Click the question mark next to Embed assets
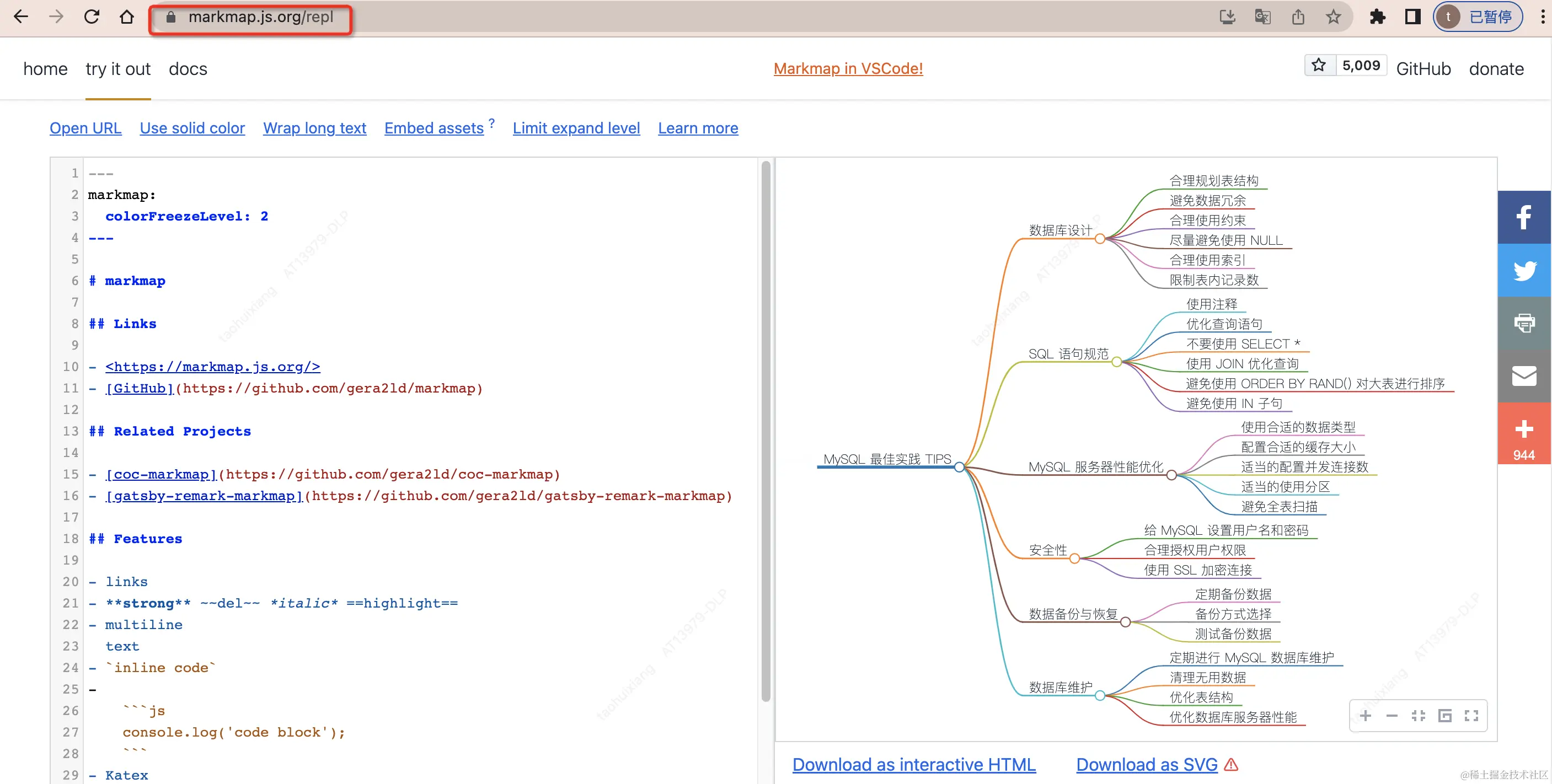This screenshot has width=1552, height=784. [x=491, y=123]
